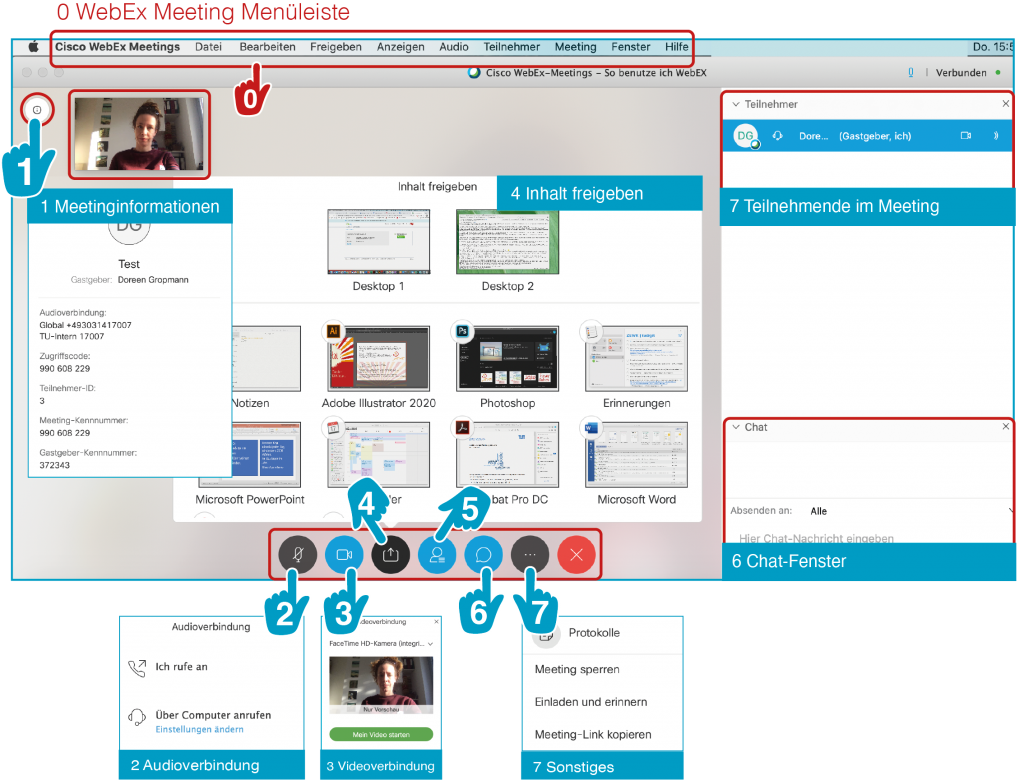Click the Verbunden connection status
1024x780 pixels.
961,73
